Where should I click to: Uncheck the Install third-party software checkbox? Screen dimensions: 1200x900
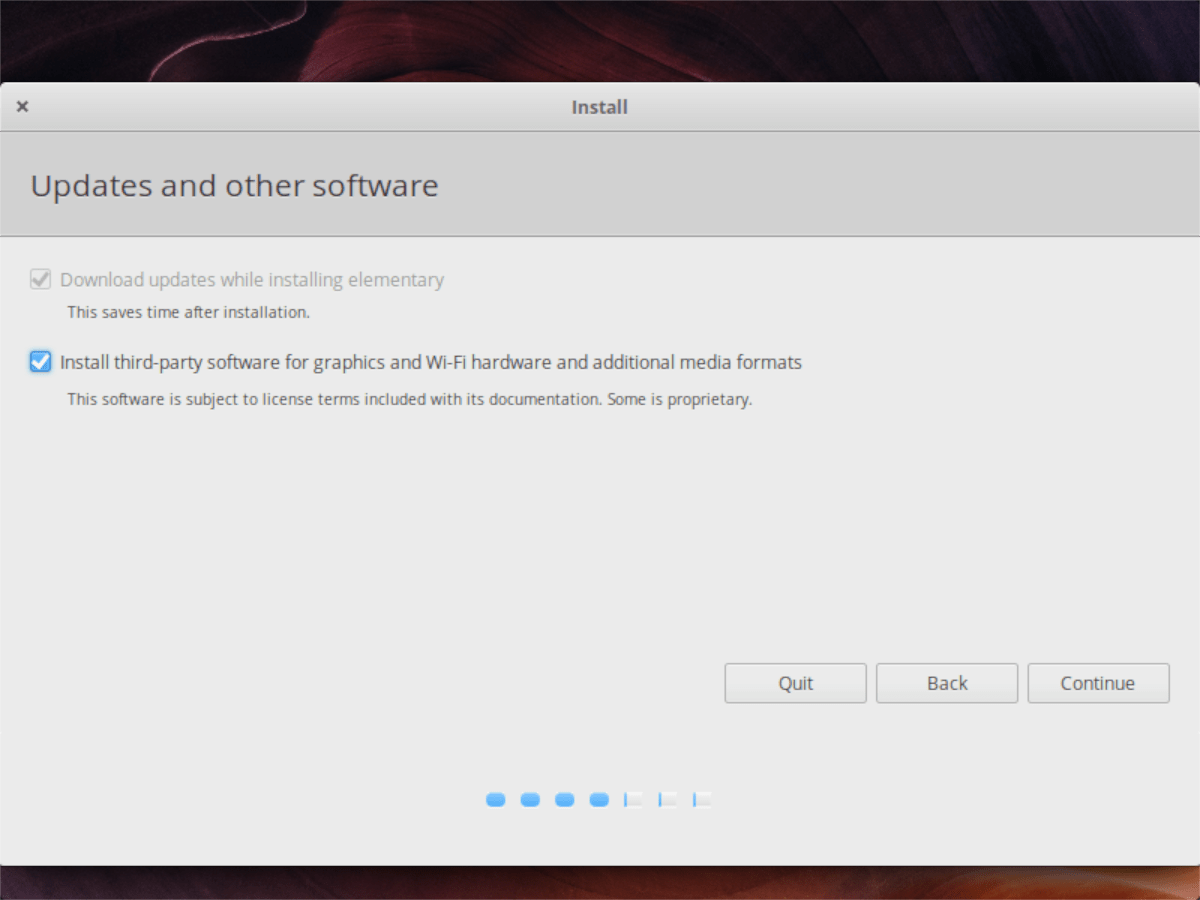click(40, 362)
